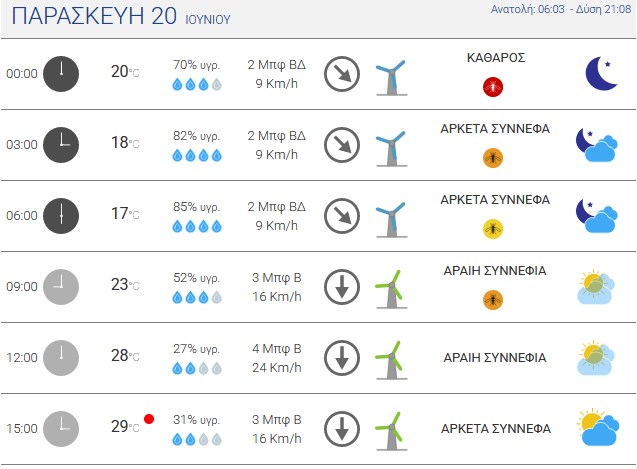The width and height of the screenshot is (637, 469).
Task: Click the ΠΑΡΑΣΚΕΥΗ 20 ΙΟΥΝΙΟΥ heading
Action: click(121, 16)
